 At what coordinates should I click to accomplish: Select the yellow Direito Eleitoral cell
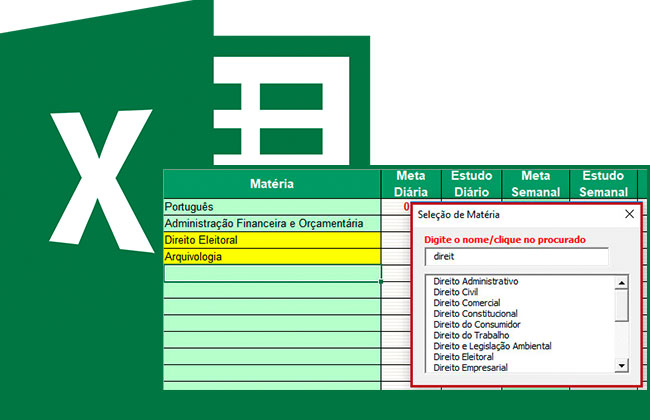tap(272, 240)
